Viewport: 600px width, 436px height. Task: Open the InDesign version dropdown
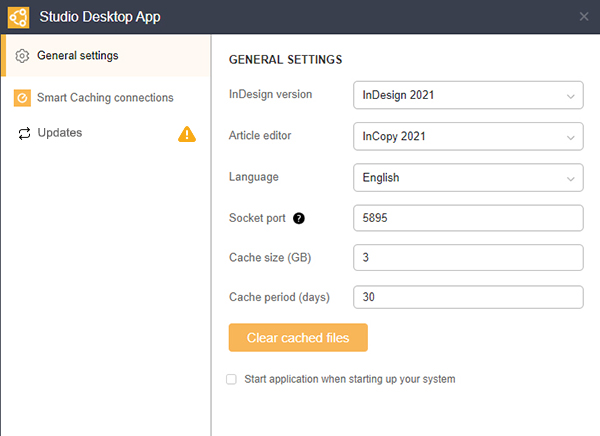coord(468,96)
